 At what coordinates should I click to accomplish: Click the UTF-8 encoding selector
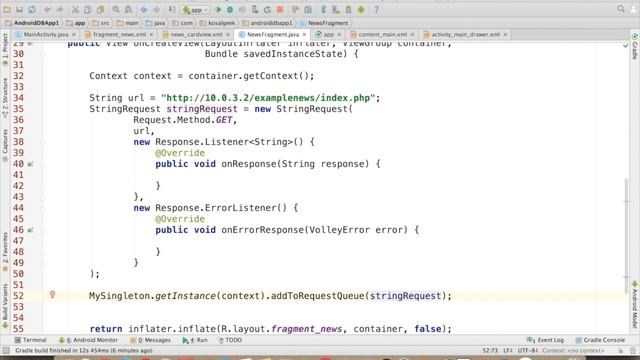pyautogui.click(x=527, y=351)
